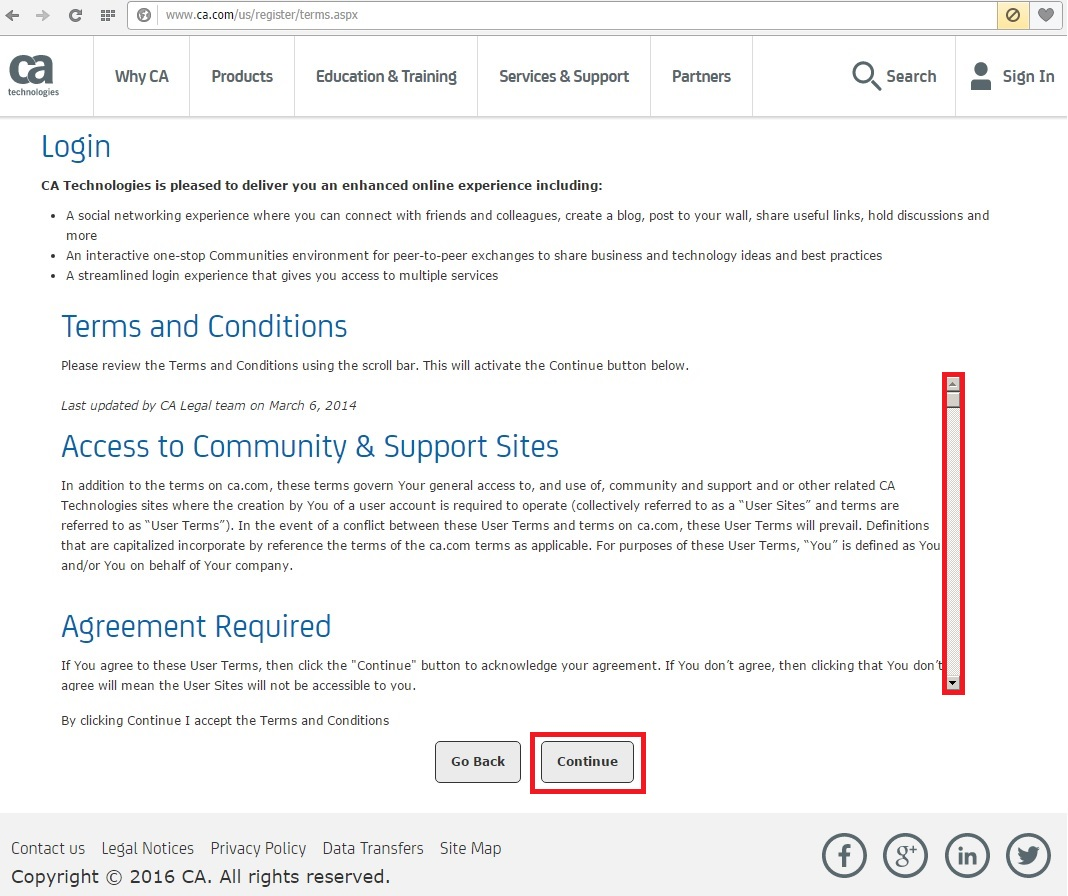Open the speed dial grid icon
1068x896 pixels.
(108, 15)
